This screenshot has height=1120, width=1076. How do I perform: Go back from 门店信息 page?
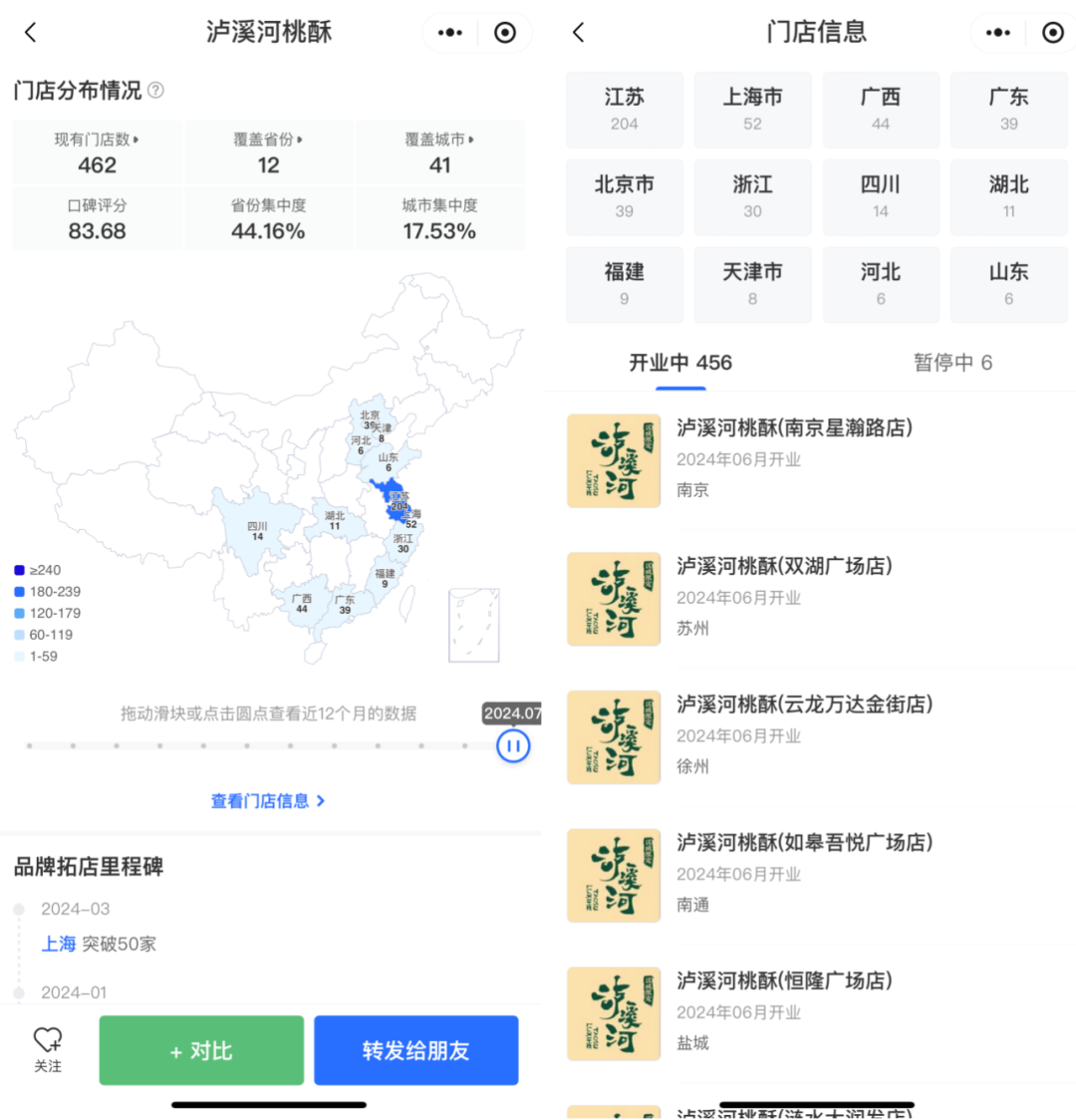(578, 32)
